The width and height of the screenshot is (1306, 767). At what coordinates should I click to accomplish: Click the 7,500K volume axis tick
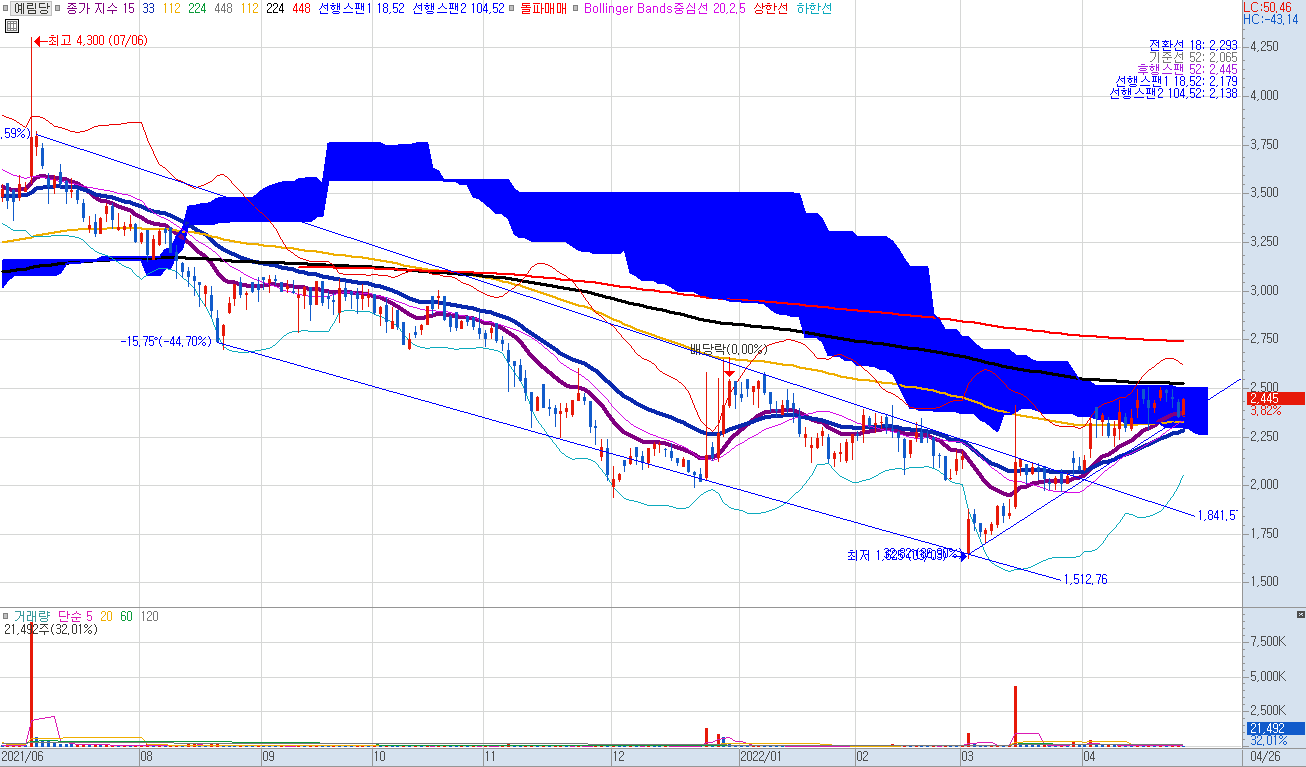click(1268, 642)
